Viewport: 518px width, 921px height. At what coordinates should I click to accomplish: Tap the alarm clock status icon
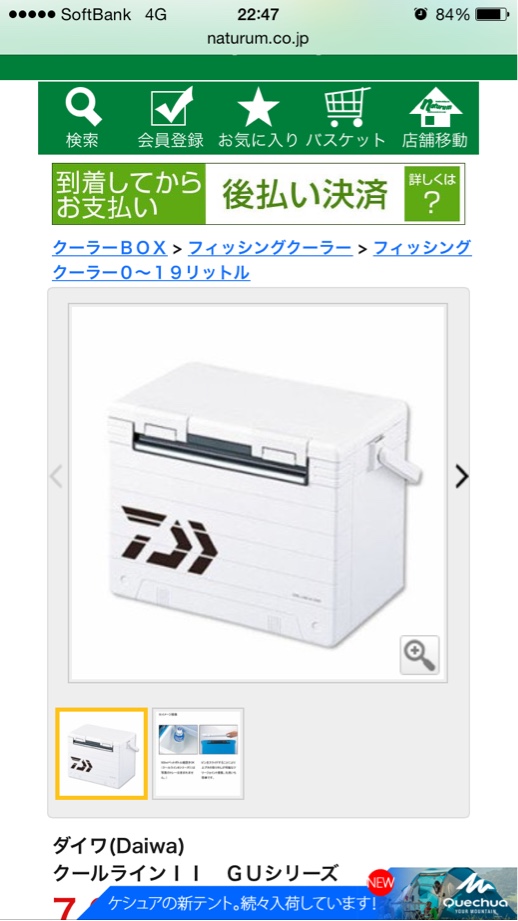pos(421,14)
